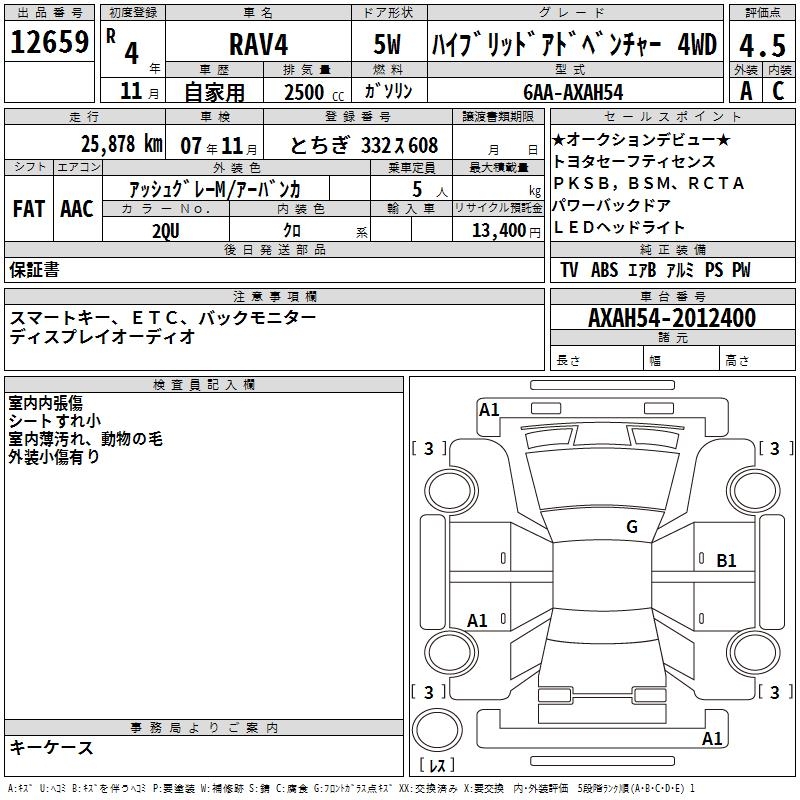The width and height of the screenshot is (800, 800).
Task: Click the ディスプレイオーディオ note line
Action: (x=102, y=337)
